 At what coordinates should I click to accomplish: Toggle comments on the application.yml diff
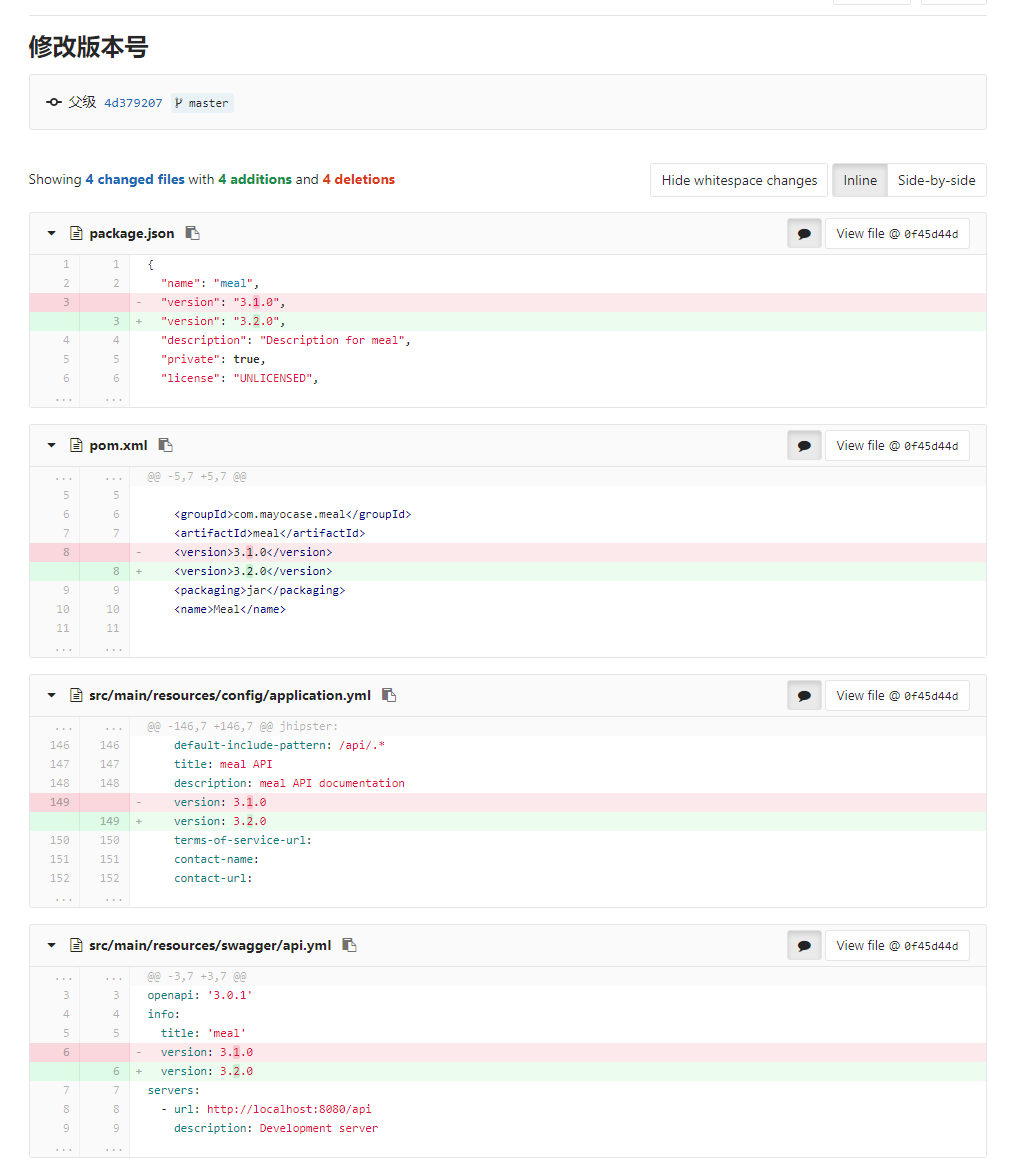804,695
